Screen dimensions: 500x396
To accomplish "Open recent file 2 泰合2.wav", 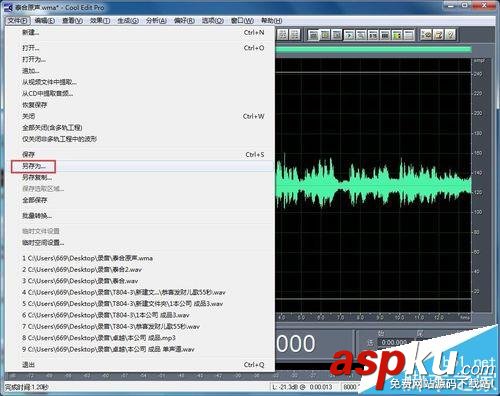I will (x=140, y=269).
